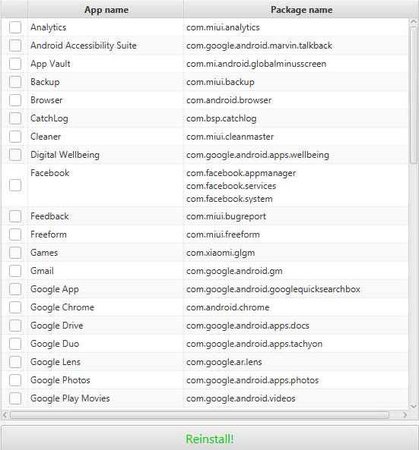This screenshot has width=419, height=450.
Task: Click the Reinstall! button
Action: (x=209, y=438)
